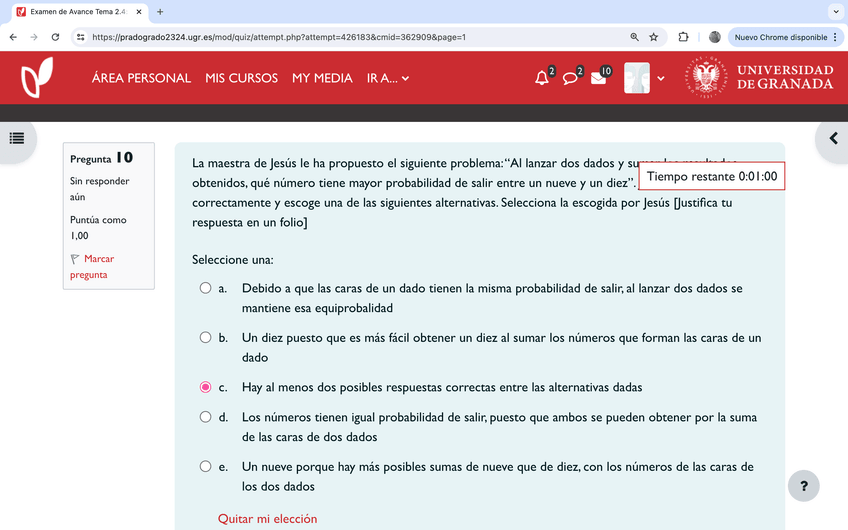Reload the page with the refresh icon
The height and width of the screenshot is (530, 848).
(55, 37)
